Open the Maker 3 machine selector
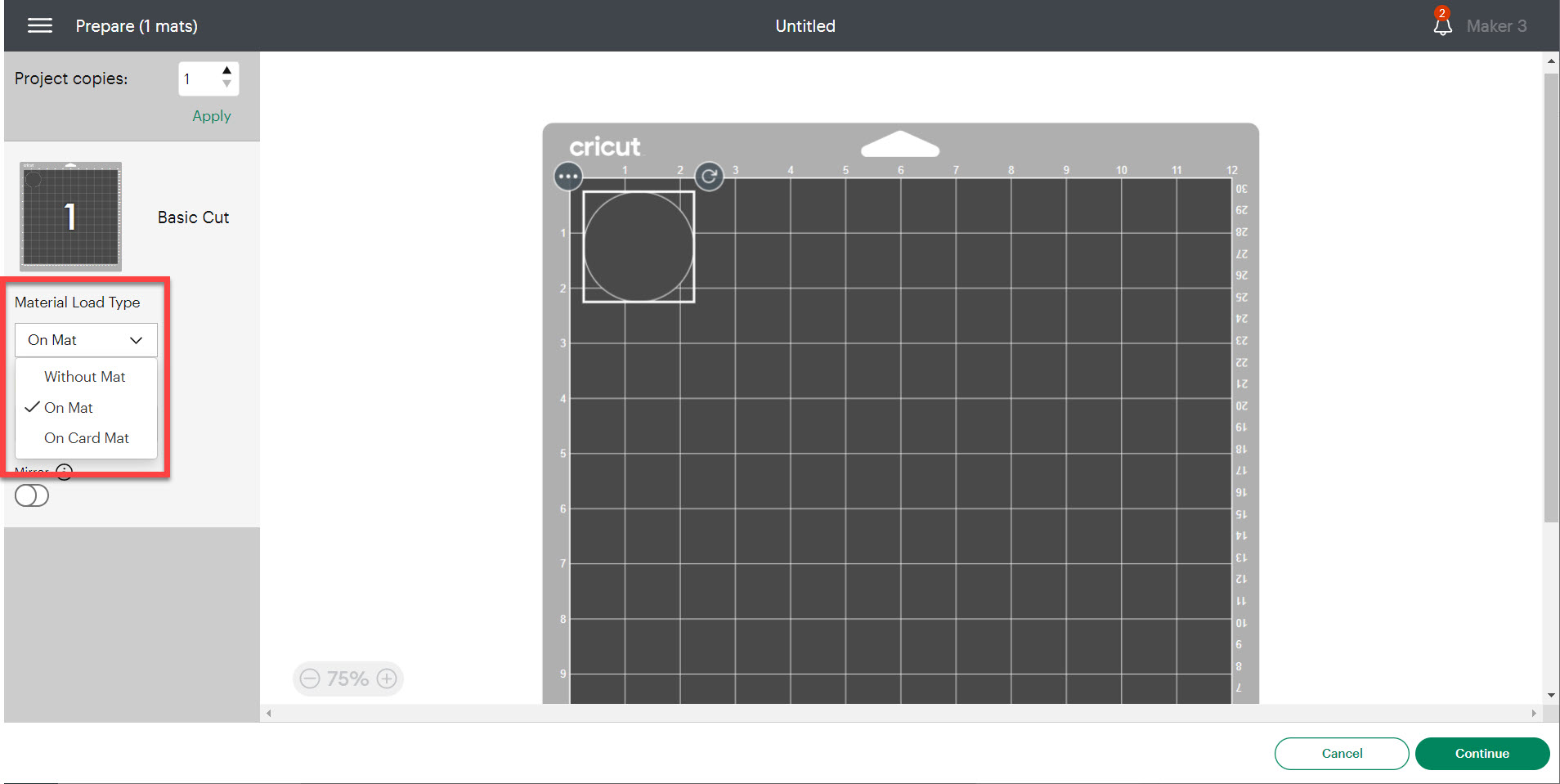Image resolution: width=1560 pixels, height=784 pixels. click(x=1496, y=25)
